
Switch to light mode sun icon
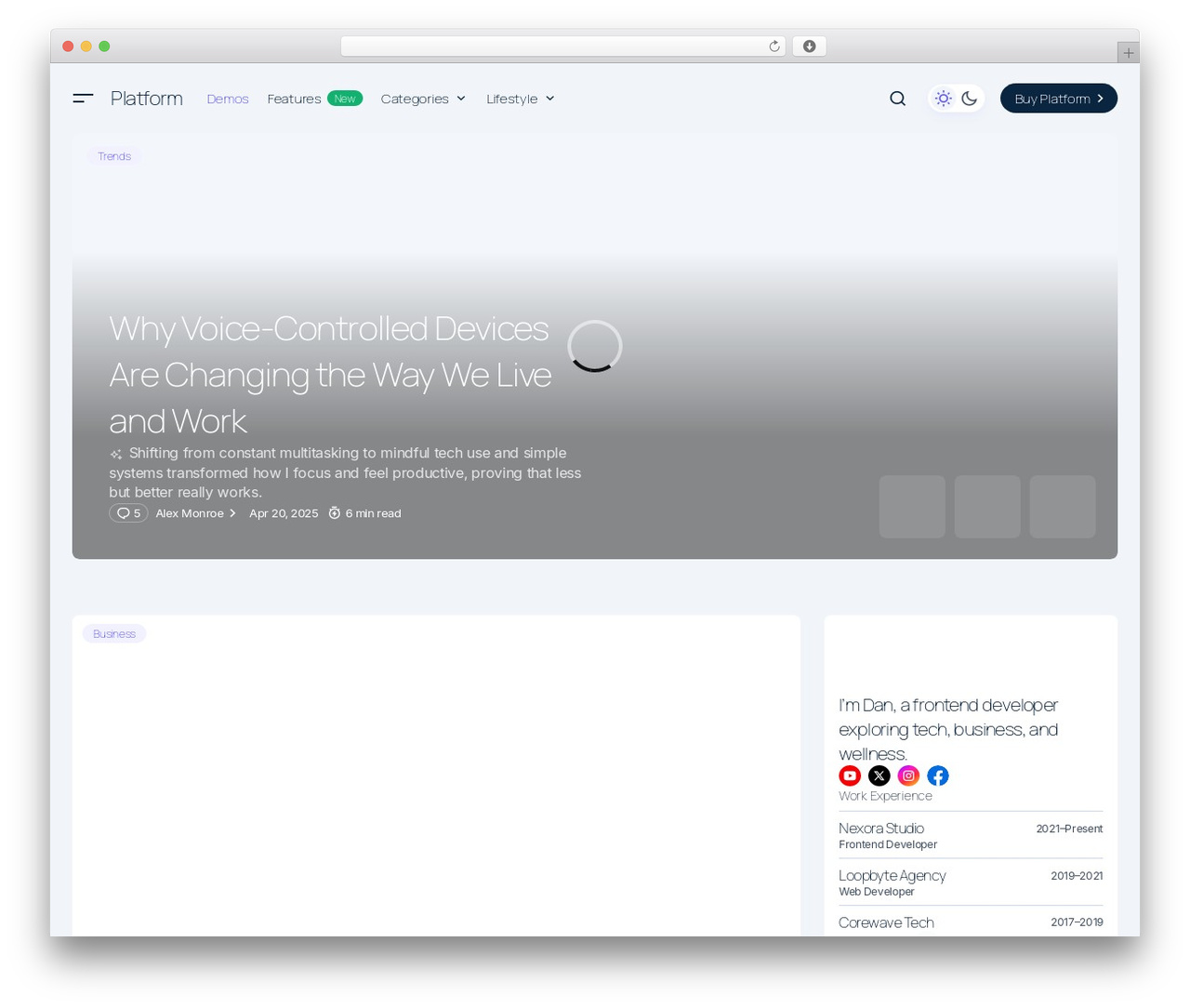click(x=944, y=99)
